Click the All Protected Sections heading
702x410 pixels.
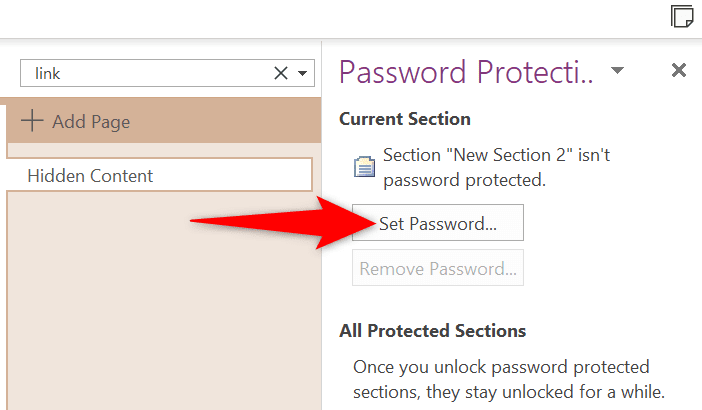click(x=432, y=331)
